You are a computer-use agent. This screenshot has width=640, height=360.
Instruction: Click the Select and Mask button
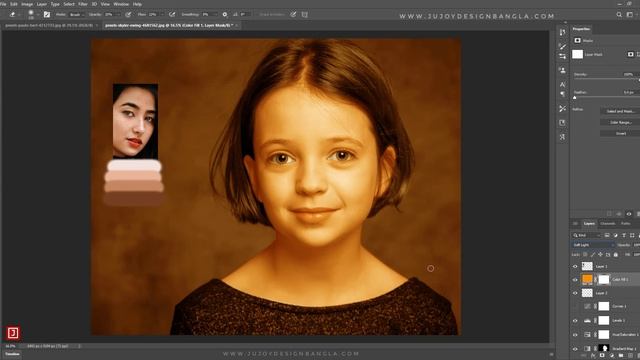620,111
